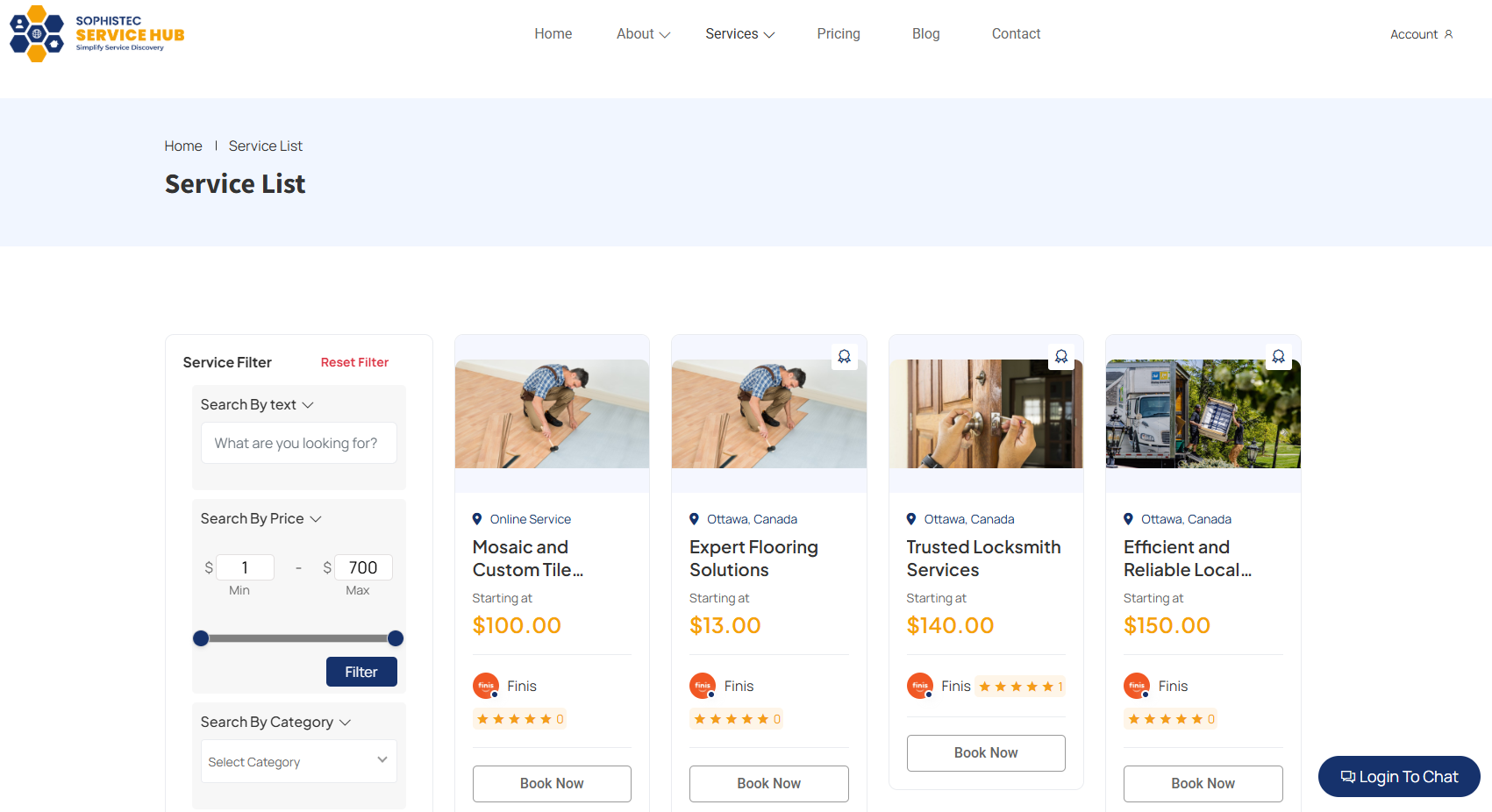The image size is (1492, 812).
Task: Go to the Blog page
Action: pyautogui.click(x=925, y=33)
